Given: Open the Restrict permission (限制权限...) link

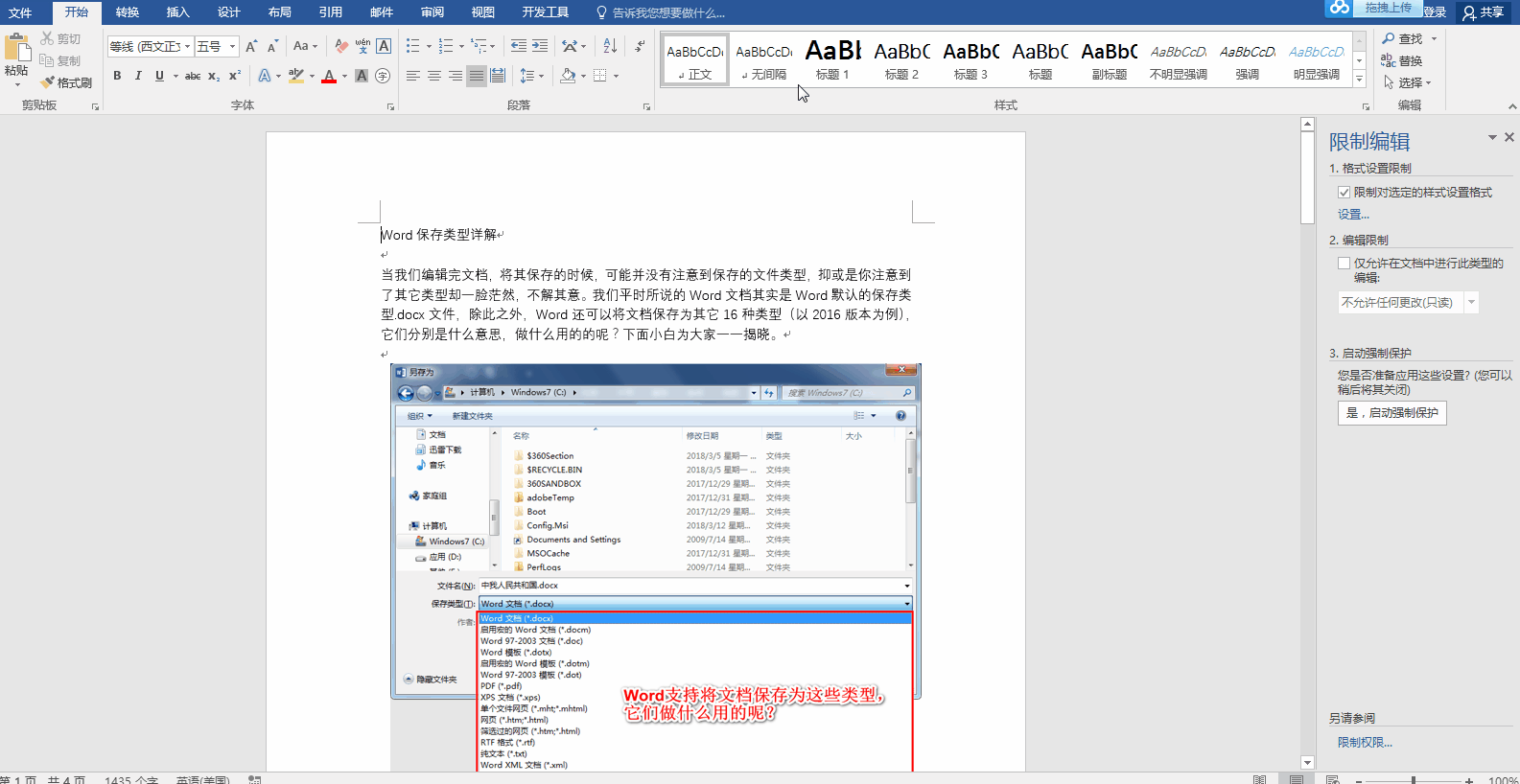Looking at the screenshot, I should tap(1365, 743).
